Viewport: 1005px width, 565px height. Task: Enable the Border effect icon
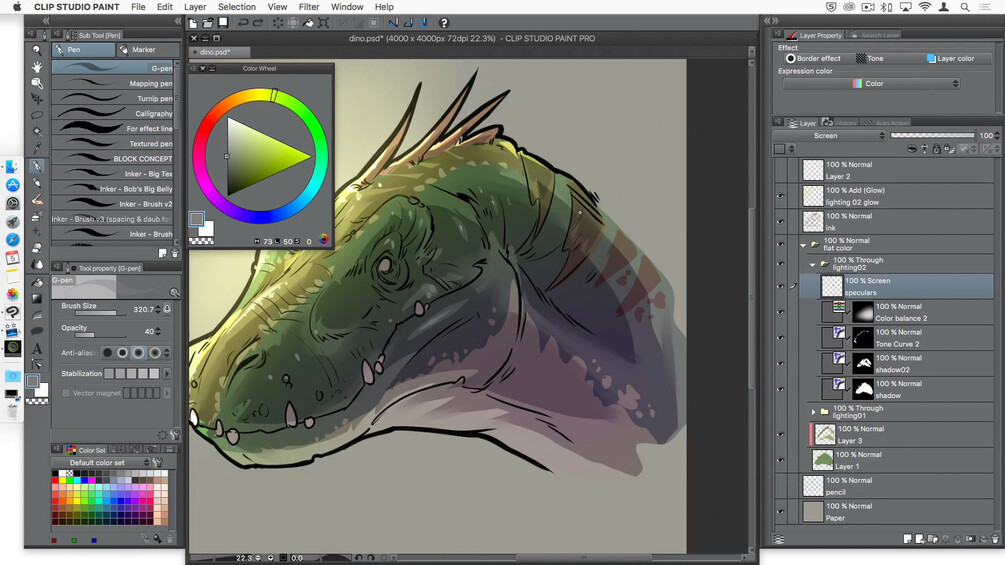tap(791, 59)
